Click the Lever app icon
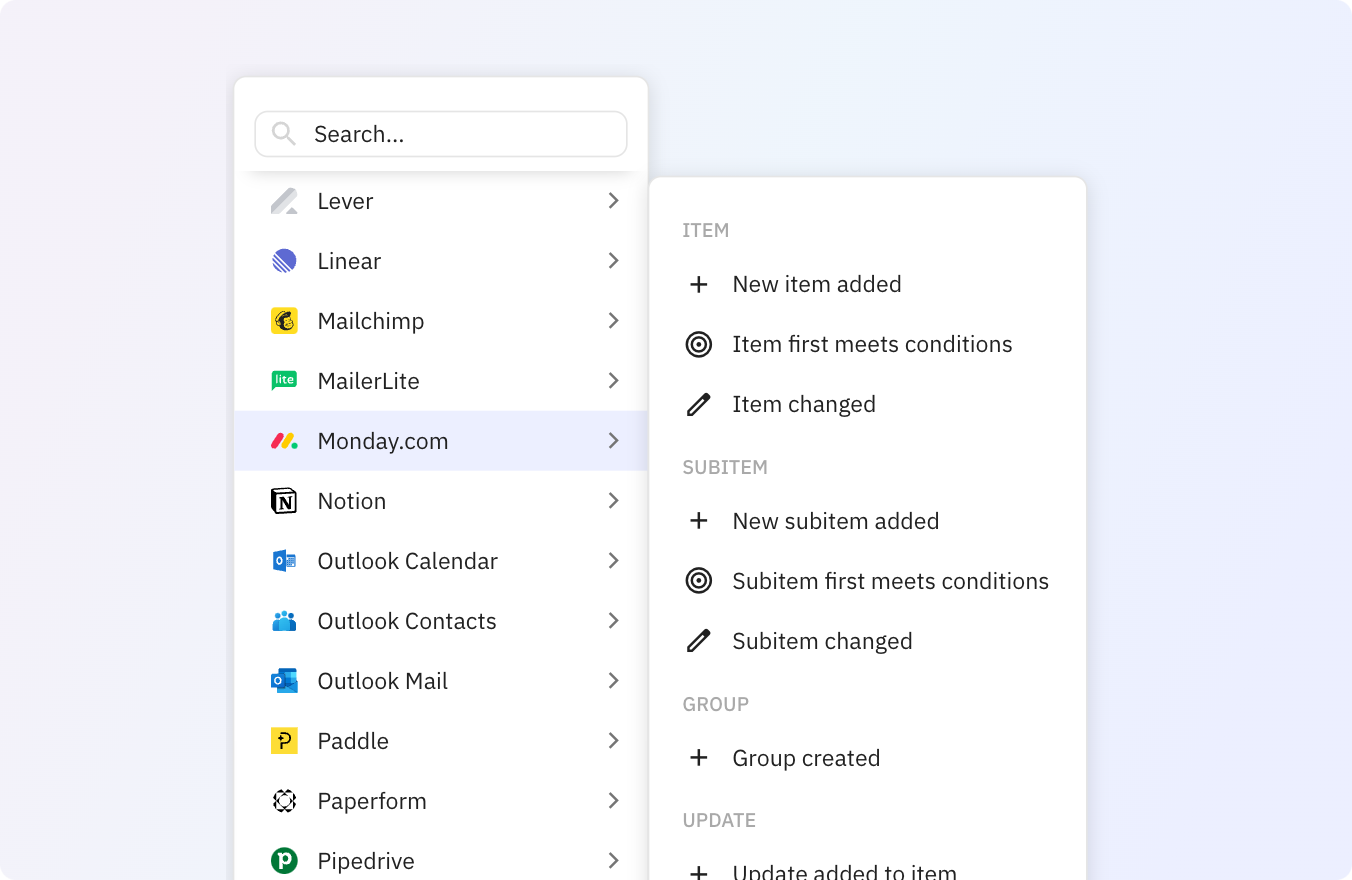The width and height of the screenshot is (1352, 880). pyautogui.click(x=284, y=201)
